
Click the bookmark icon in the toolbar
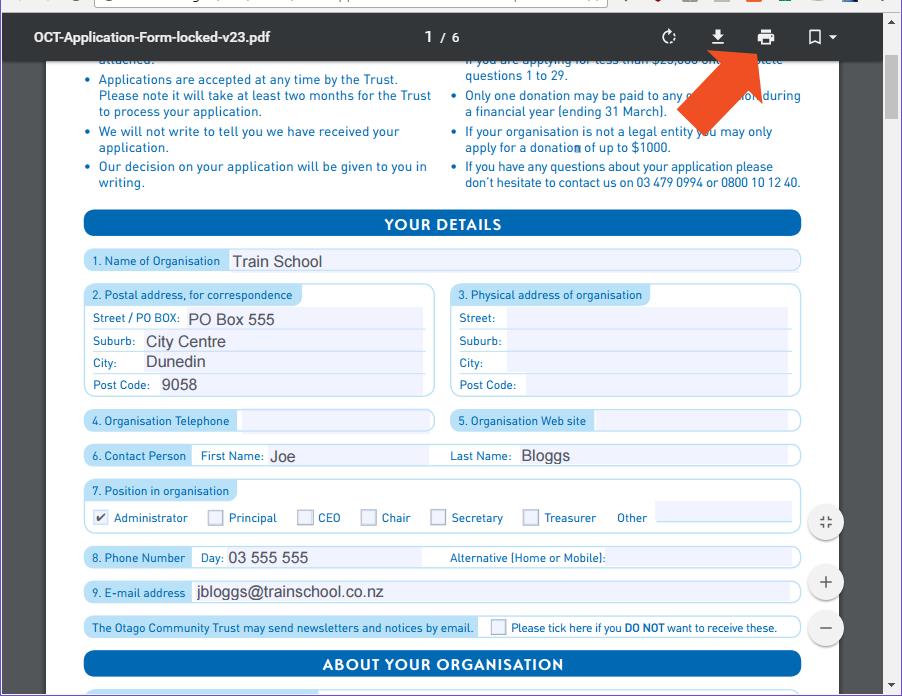pos(812,36)
